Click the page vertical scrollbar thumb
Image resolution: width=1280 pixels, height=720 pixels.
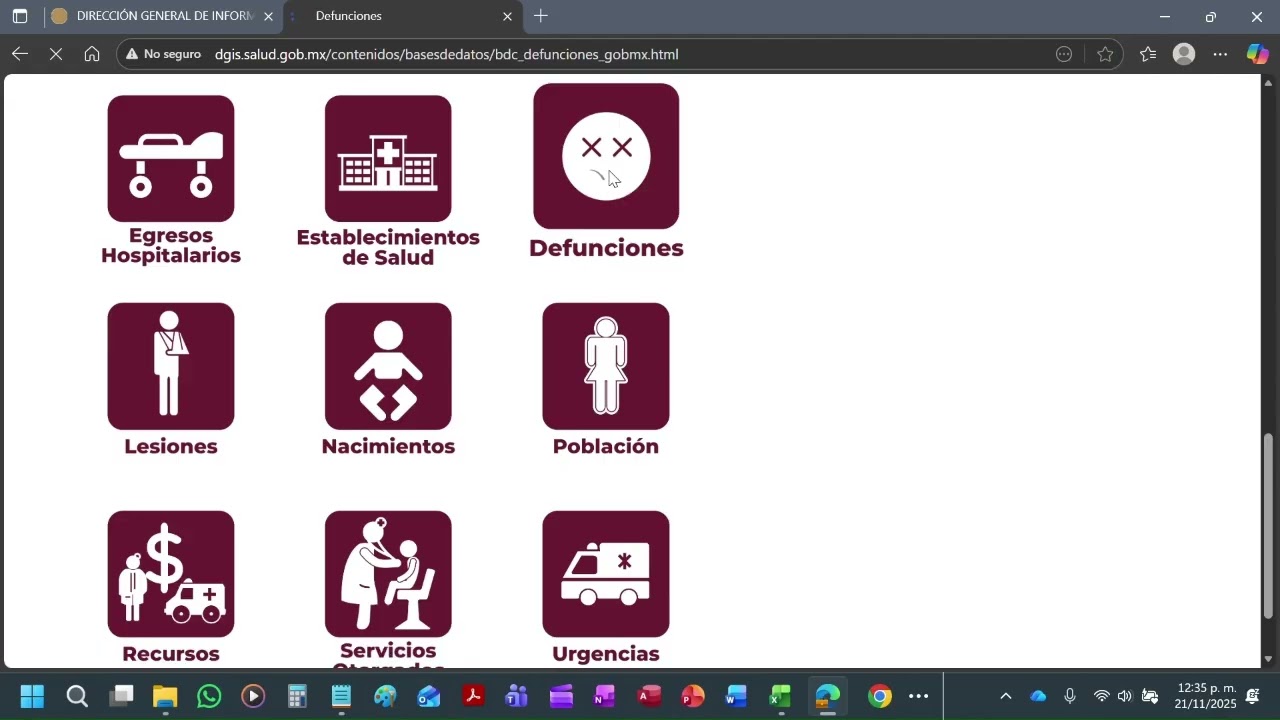point(1269,526)
